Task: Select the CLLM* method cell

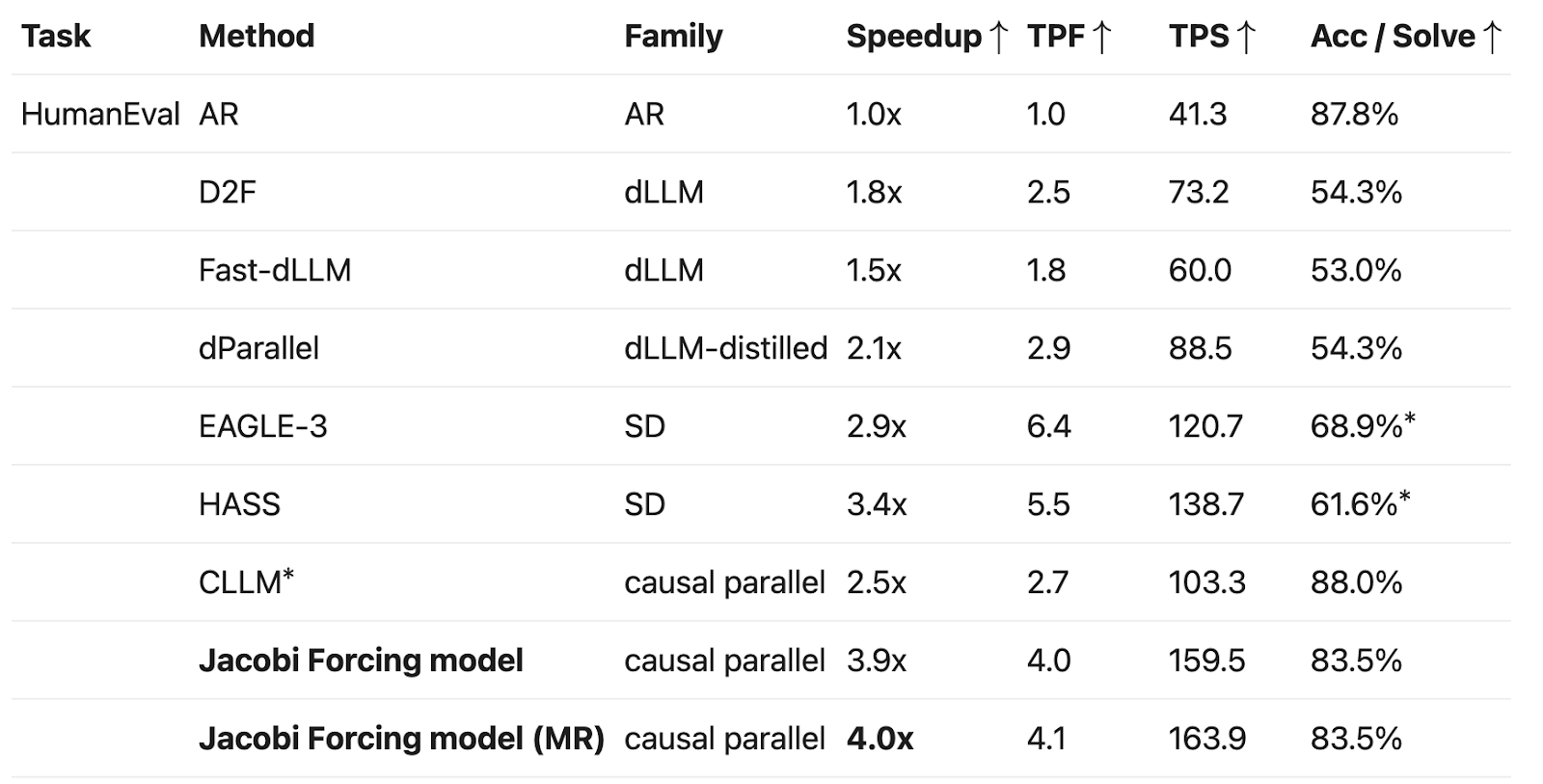Action: click(246, 582)
